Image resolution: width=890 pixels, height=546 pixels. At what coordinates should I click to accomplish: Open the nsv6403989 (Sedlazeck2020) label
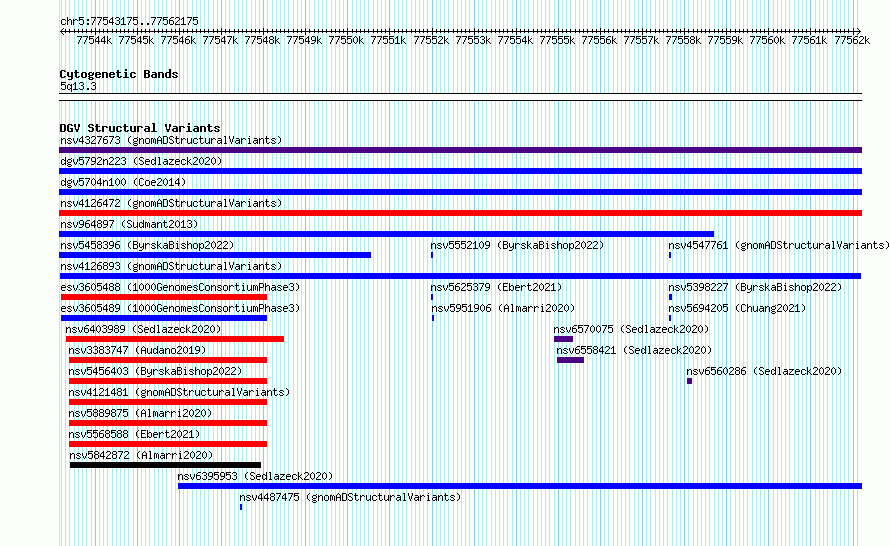tap(143, 329)
